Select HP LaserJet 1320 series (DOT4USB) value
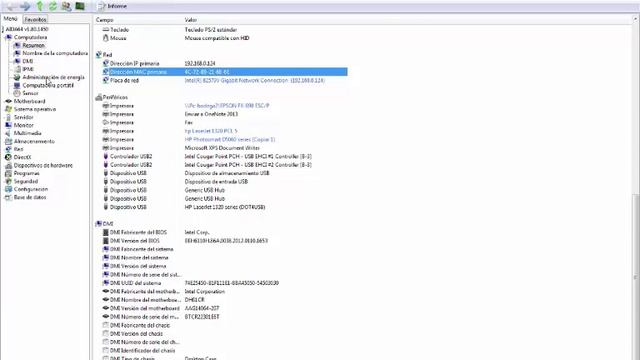The width and height of the screenshot is (640, 360). pos(225,207)
